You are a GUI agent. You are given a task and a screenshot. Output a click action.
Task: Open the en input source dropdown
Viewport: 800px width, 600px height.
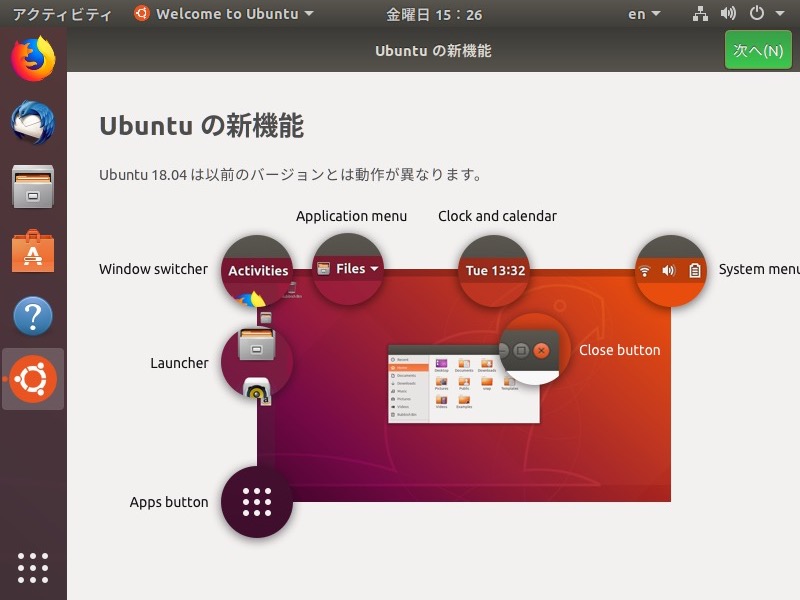tap(644, 14)
